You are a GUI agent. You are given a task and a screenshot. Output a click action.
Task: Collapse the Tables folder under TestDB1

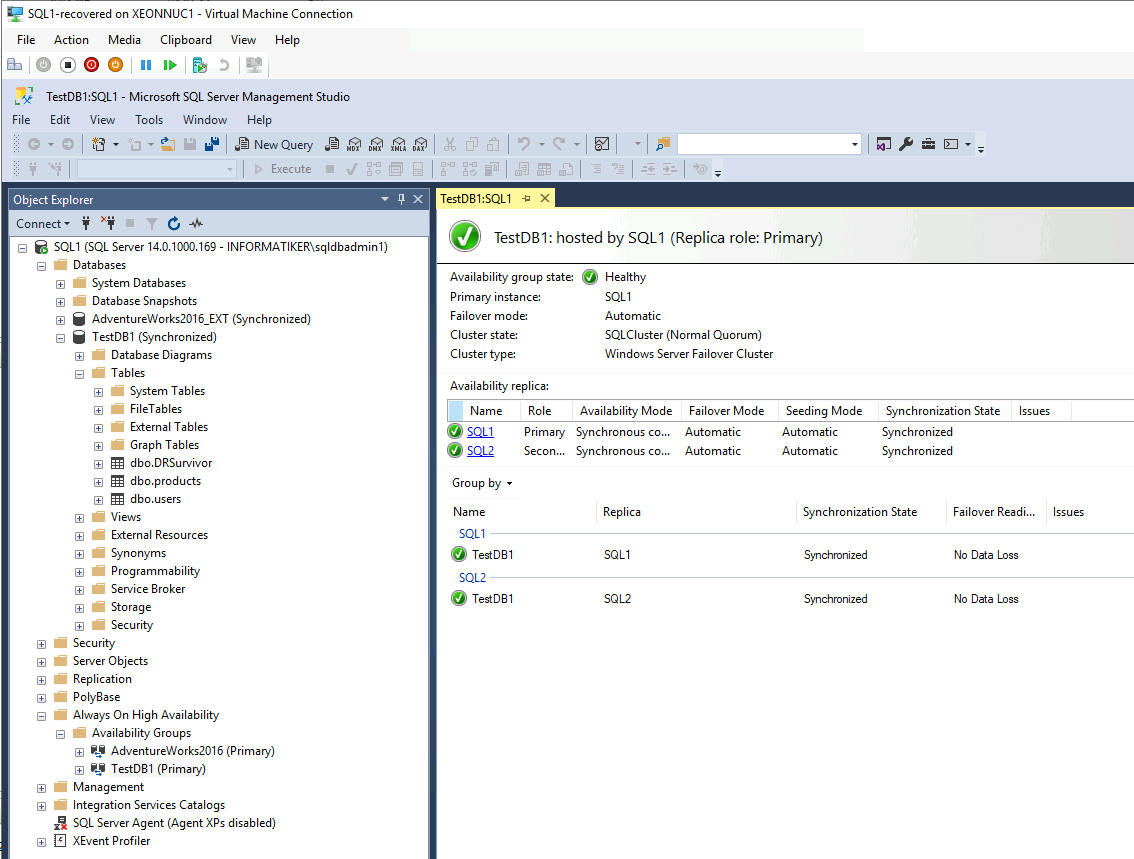click(80, 374)
